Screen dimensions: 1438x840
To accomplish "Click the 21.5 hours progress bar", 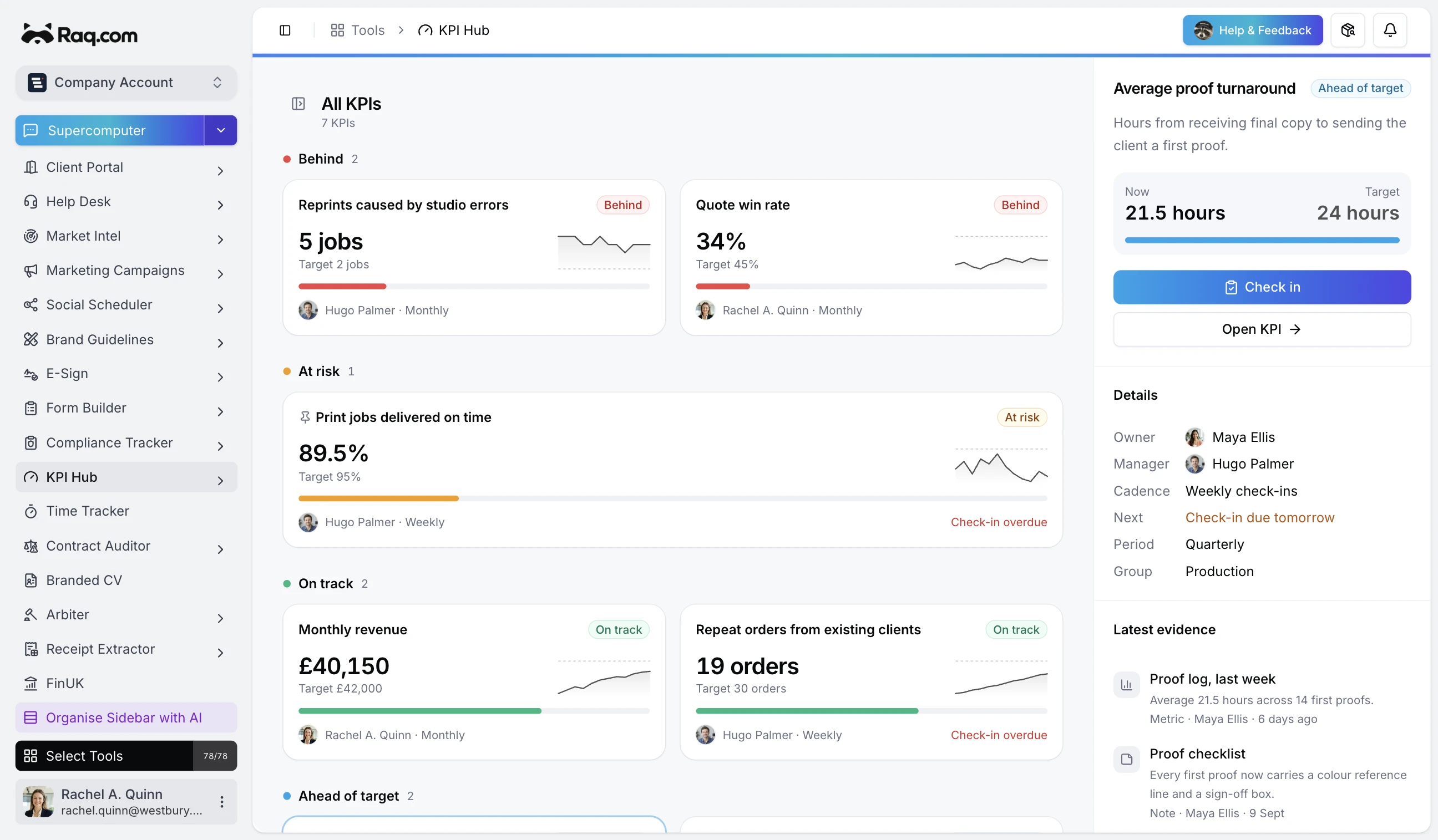I will click(x=1262, y=241).
